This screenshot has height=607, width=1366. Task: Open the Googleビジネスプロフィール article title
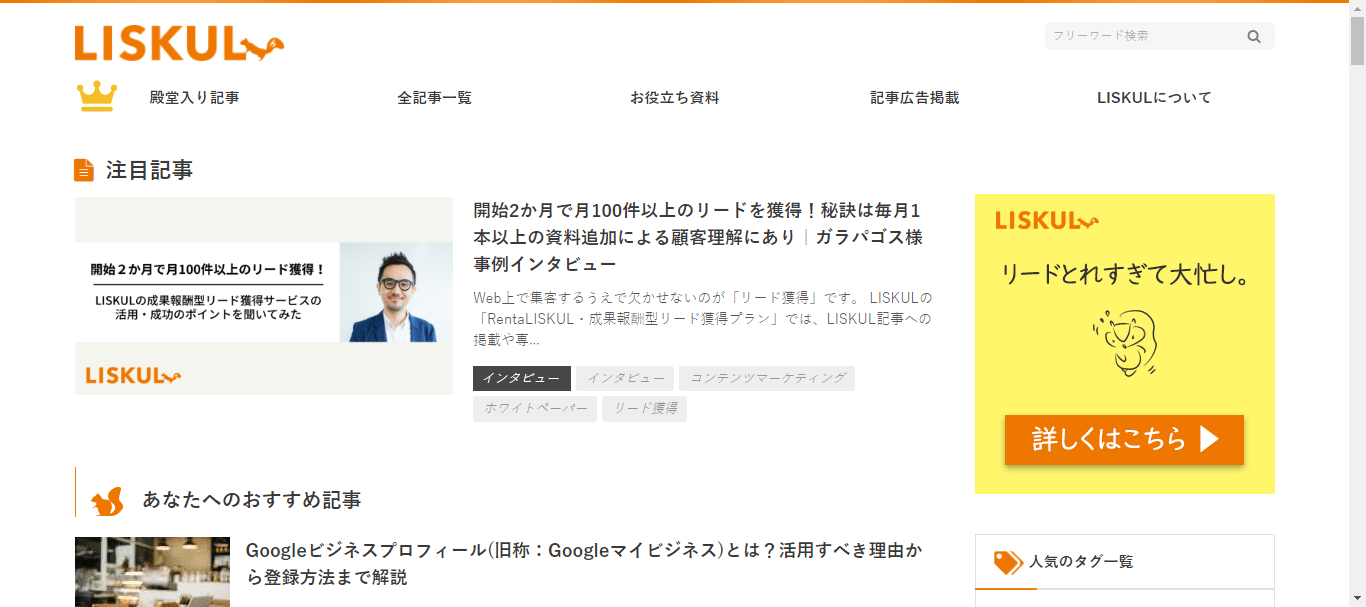[584, 564]
